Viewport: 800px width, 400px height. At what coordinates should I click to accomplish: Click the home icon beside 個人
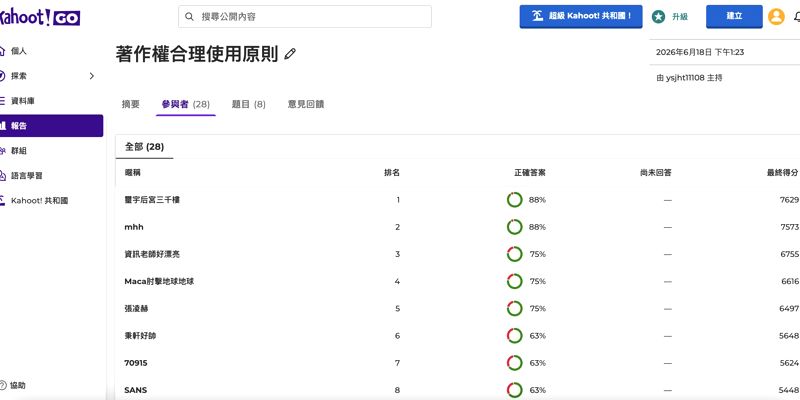(2, 51)
